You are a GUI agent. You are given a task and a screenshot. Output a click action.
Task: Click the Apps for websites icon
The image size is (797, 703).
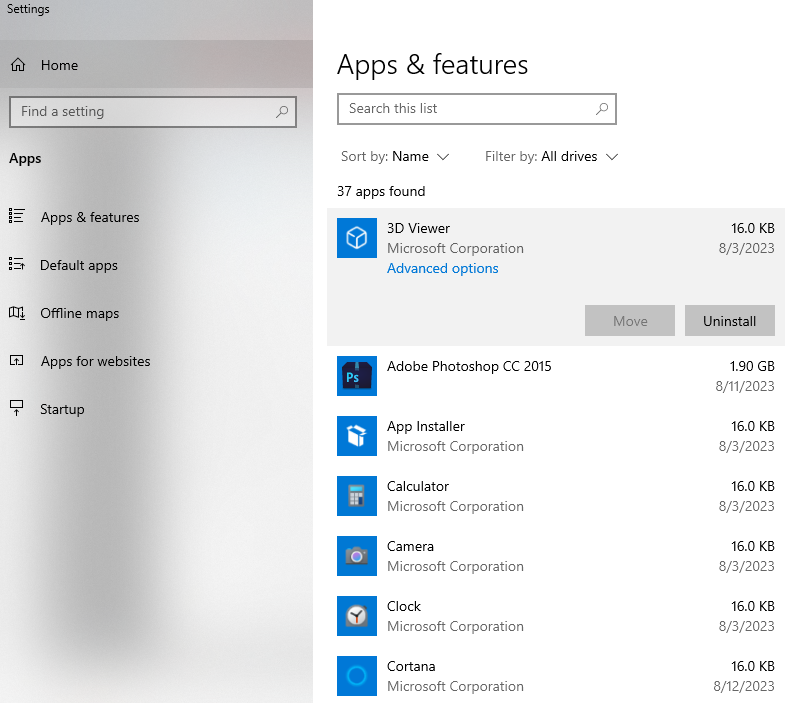point(16,360)
